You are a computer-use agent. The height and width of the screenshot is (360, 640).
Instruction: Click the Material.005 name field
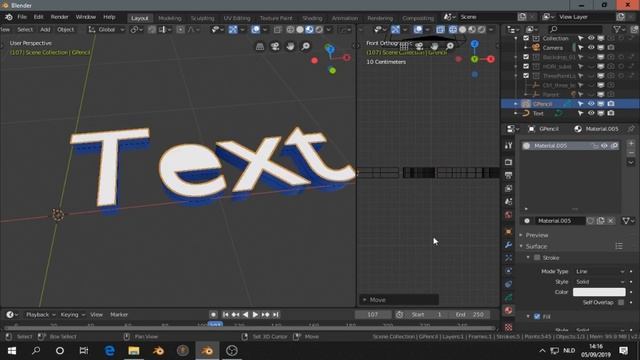tap(559, 221)
